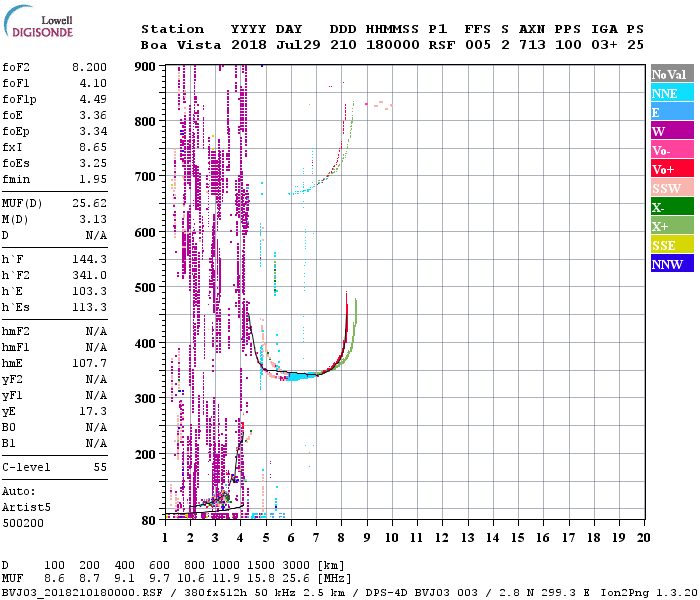
Task: Click the Artist5 auto-scaling label
Action: coord(26,508)
